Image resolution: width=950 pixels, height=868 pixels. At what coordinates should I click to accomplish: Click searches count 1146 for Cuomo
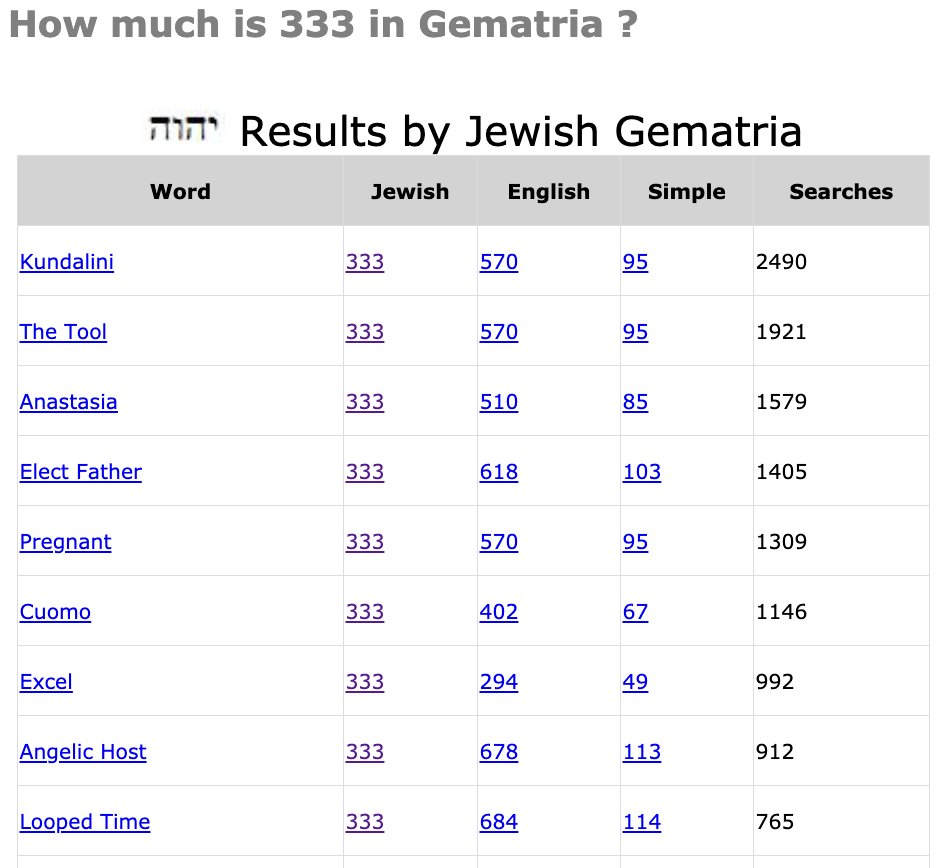(782, 612)
